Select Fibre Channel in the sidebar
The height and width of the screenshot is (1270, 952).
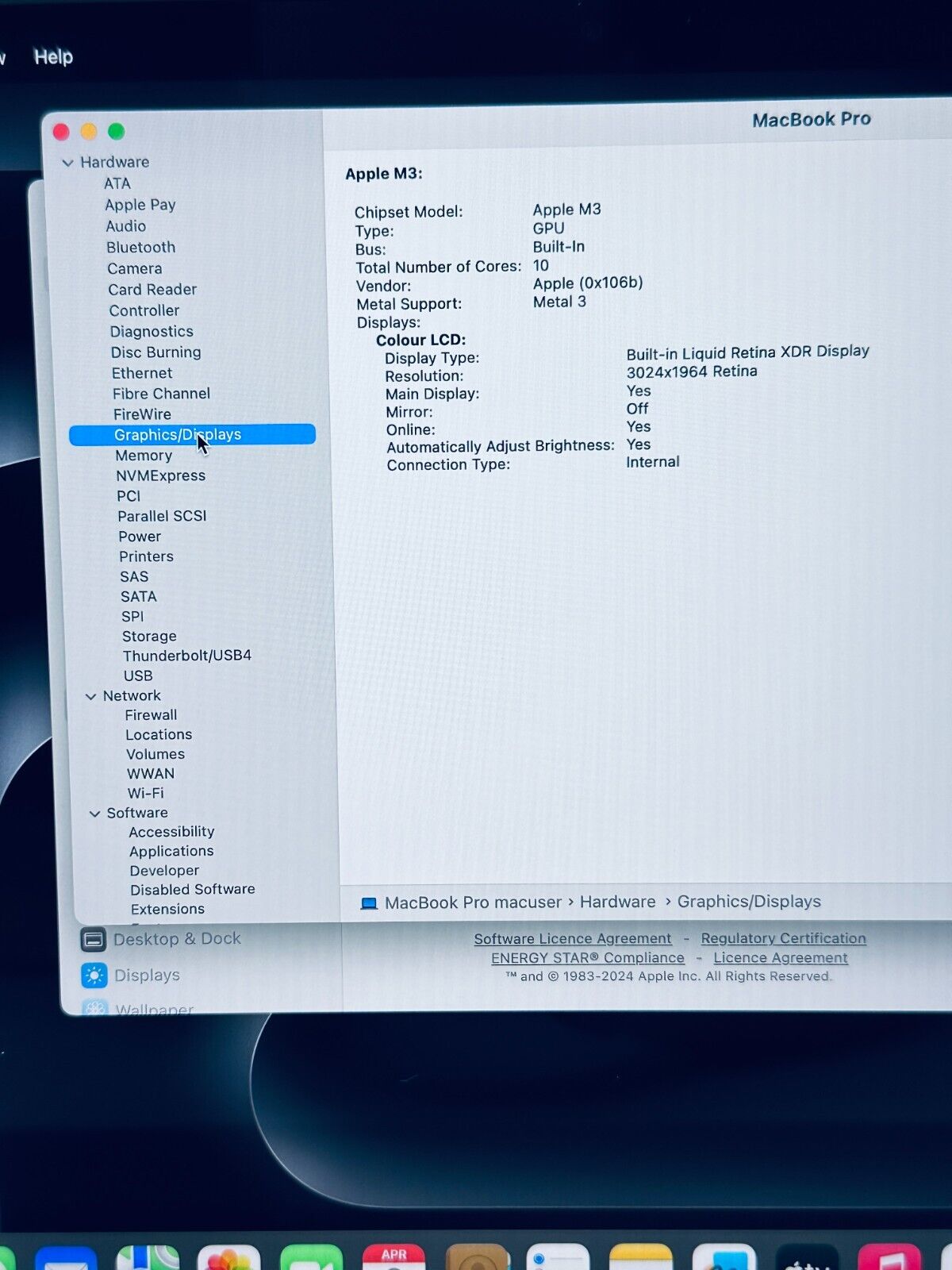(x=162, y=394)
